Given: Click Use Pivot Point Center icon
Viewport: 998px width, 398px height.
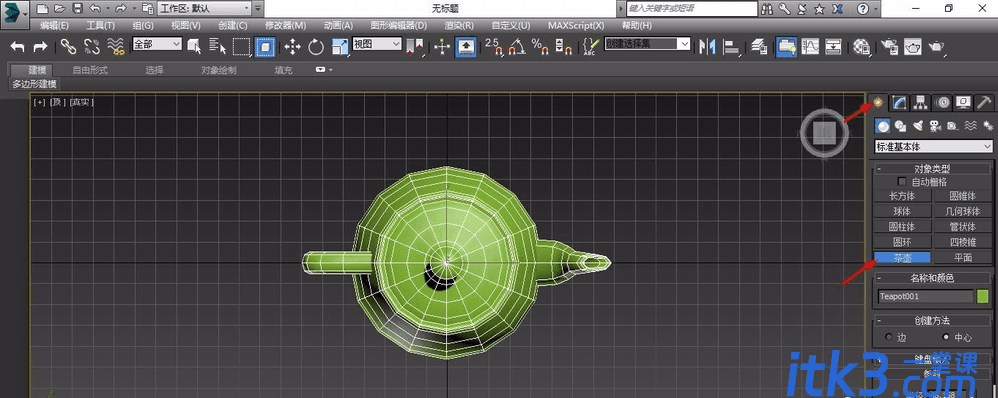Looking at the screenshot, I should (414, 46).
